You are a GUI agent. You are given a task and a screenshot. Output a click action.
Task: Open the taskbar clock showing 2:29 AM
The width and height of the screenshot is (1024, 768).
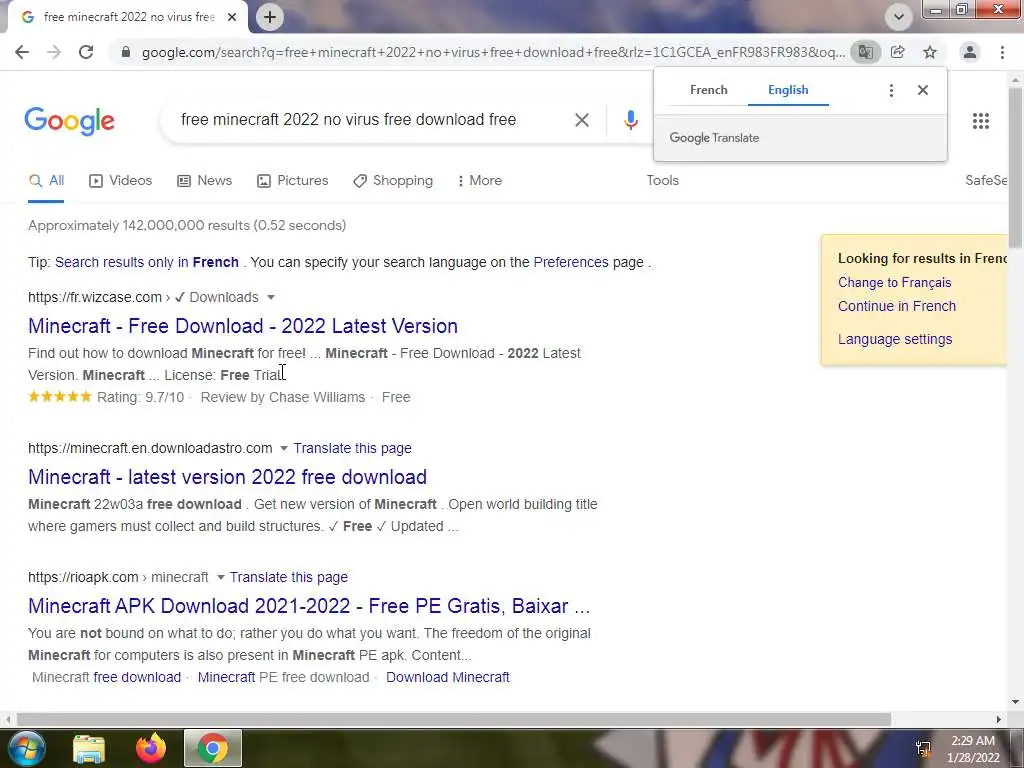973,749
